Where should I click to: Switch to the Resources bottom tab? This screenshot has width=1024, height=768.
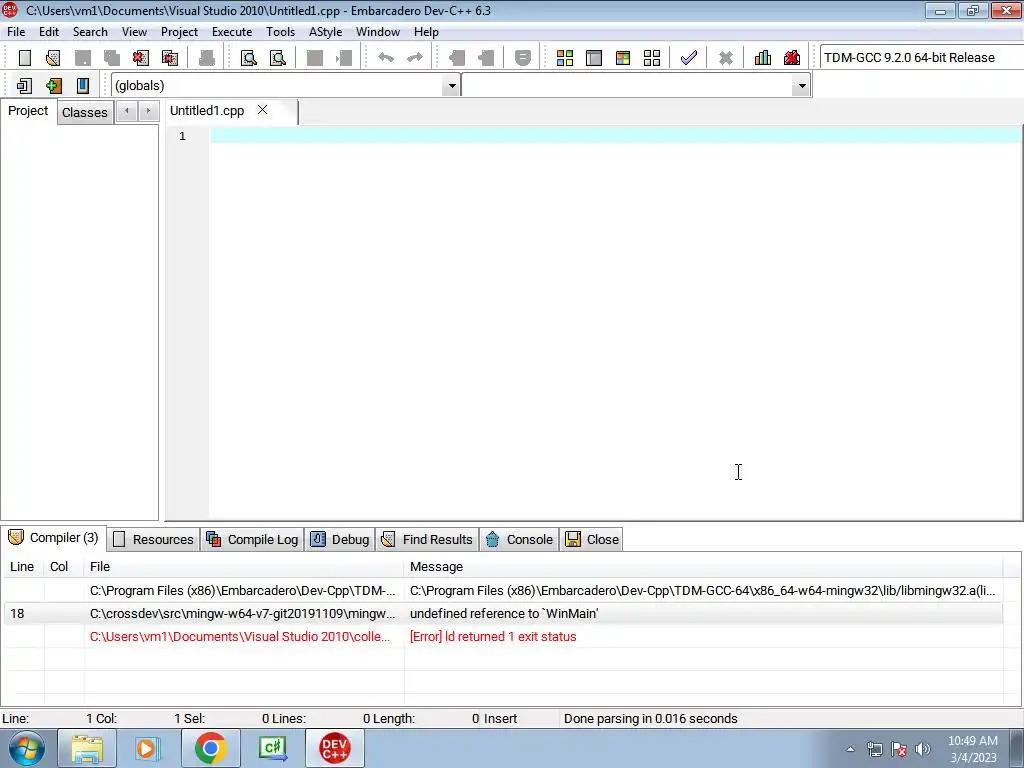coord(154,539)
